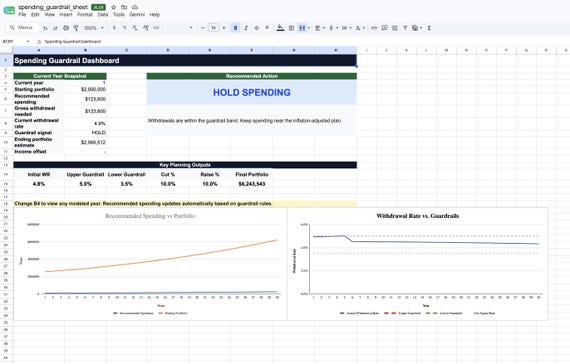The width and height of the screenshot is (570, 364).
Task: Click the Borders toolbar icon
Action: point(291,28)
